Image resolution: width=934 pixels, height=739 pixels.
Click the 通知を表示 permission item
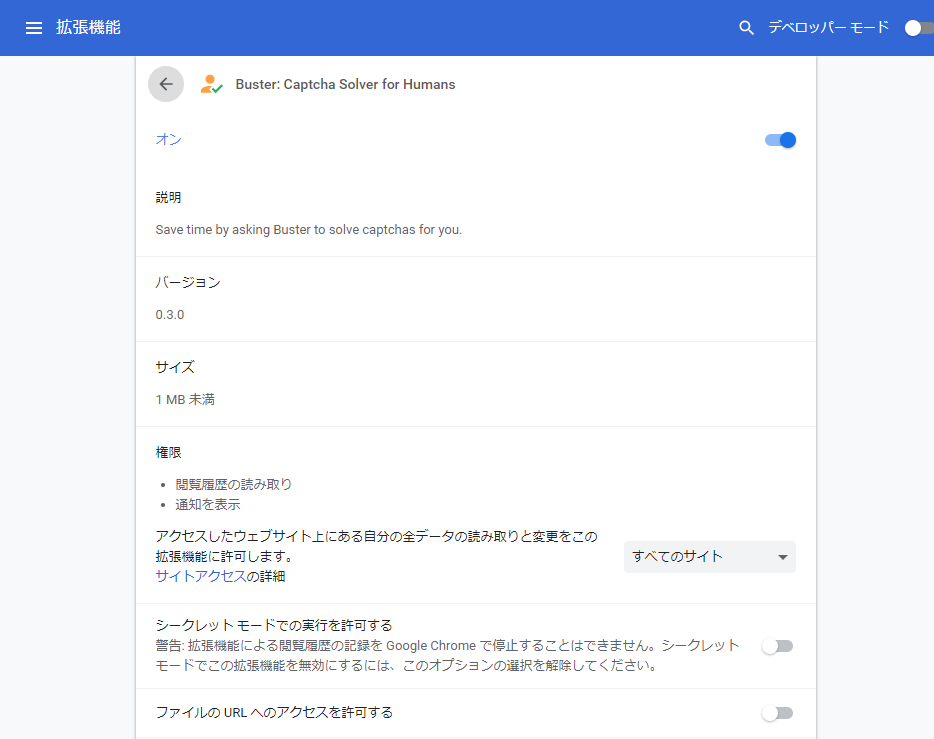tap(208, 504)
